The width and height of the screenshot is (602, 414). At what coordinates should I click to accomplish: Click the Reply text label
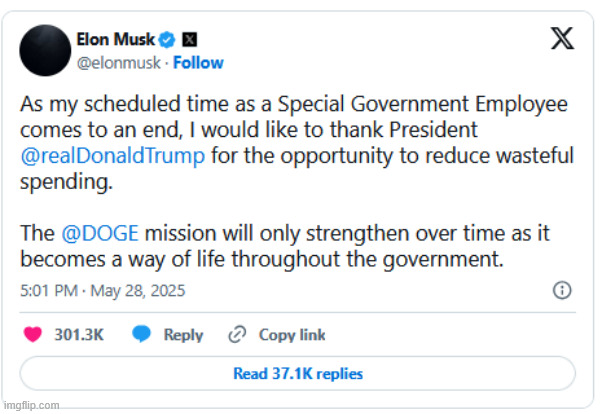click(184, 335)
